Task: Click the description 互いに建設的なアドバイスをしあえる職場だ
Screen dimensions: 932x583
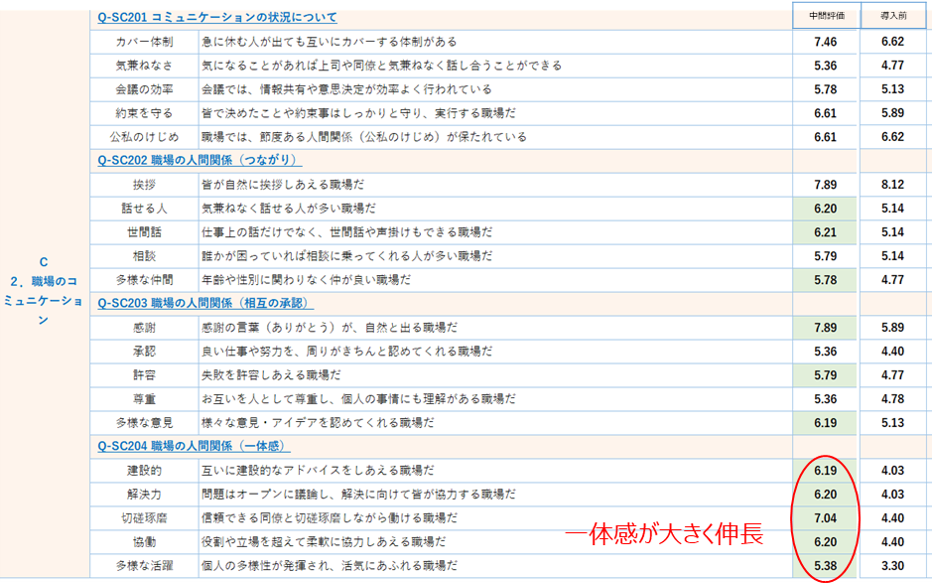Action: [317, 471]
